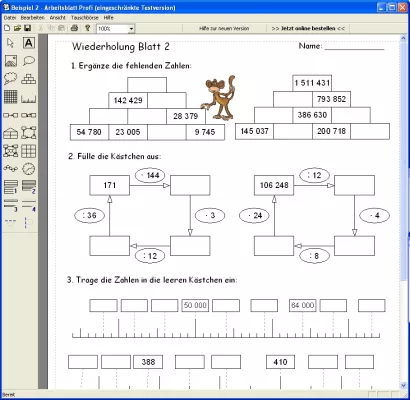Select the text tool with letter A
Image resolution: width=410 pixels, height=400 pixels.
click(x=29, y=43)
